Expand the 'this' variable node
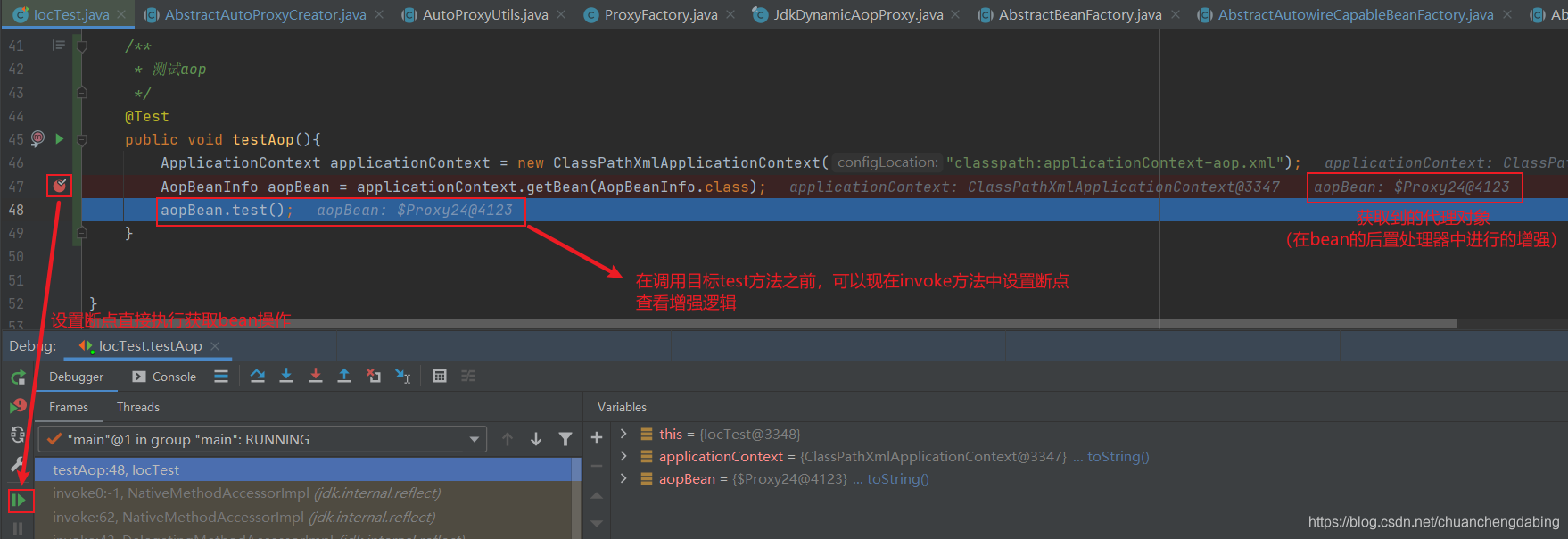 (623, 434)
